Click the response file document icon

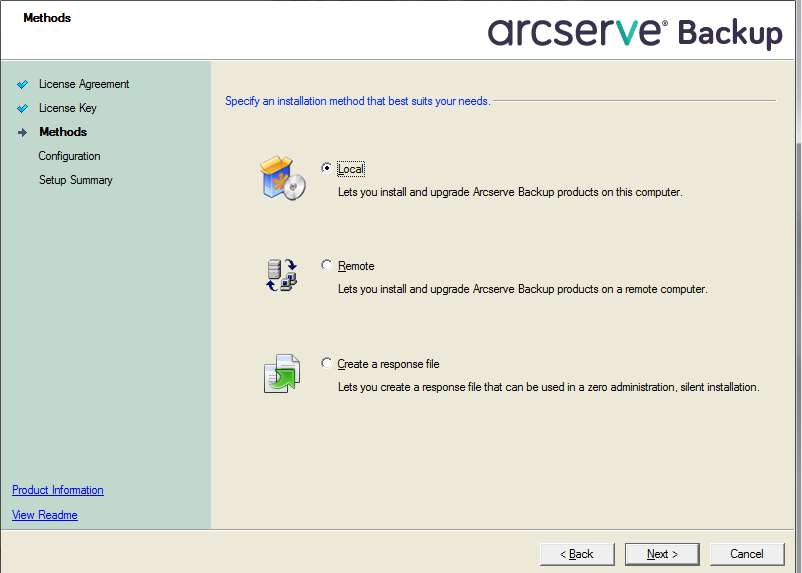282,373
